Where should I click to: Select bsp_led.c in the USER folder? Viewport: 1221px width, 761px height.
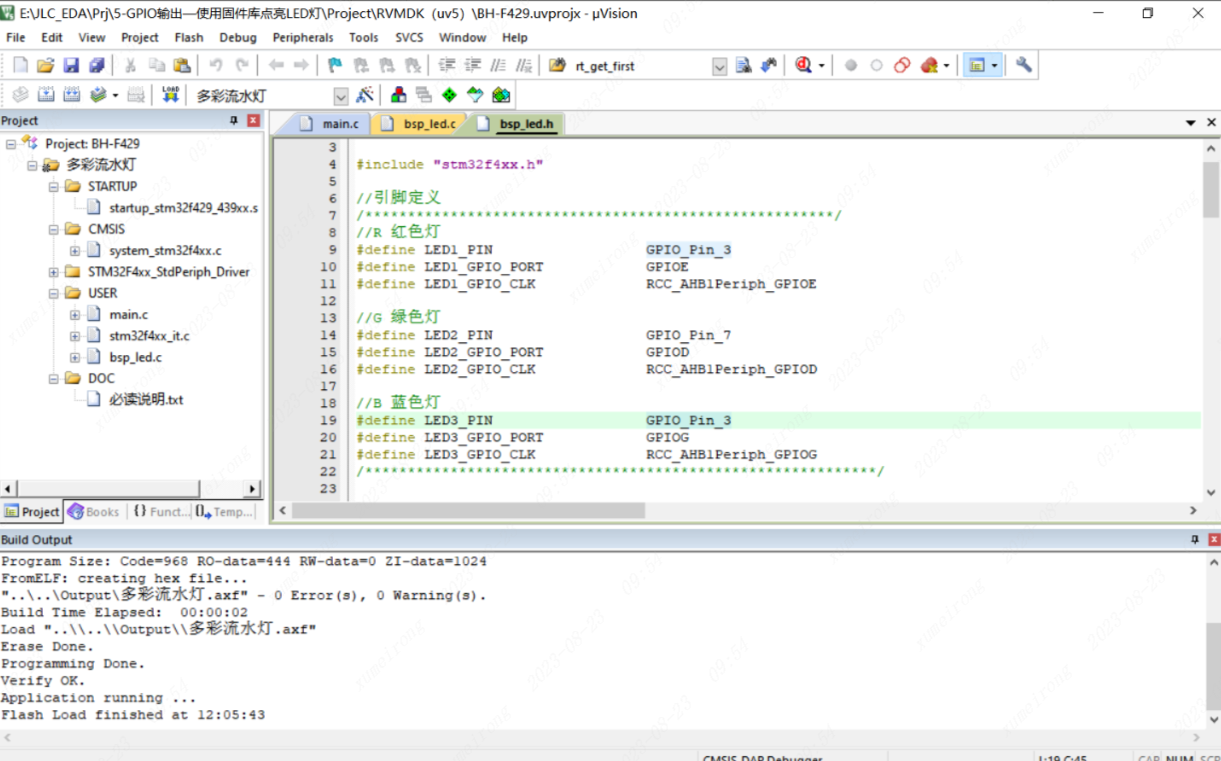pos(135,357)
